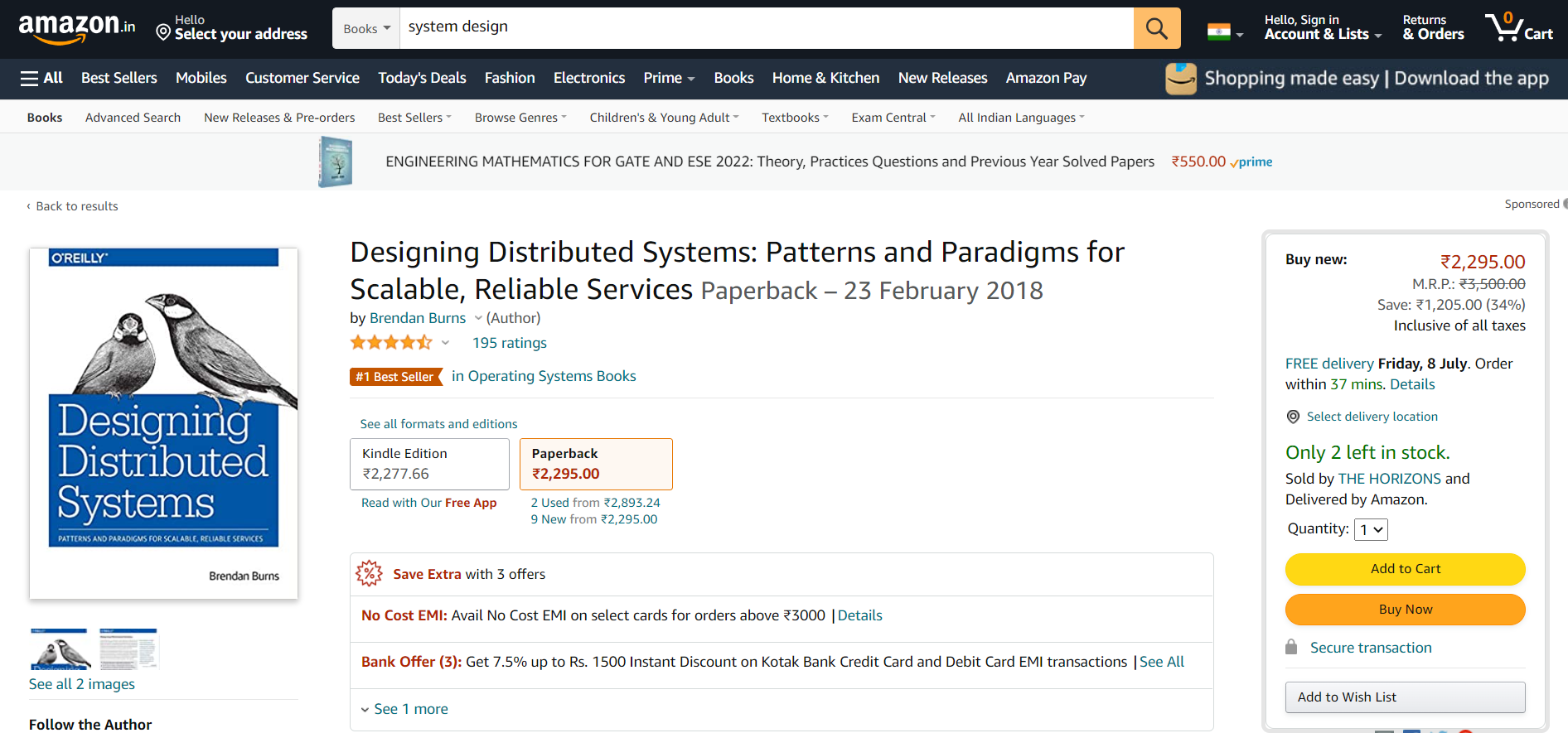The width and height of the screenshot is (1568, 733).
Task: Click See all formats and editions
Action: coord(438,424)
